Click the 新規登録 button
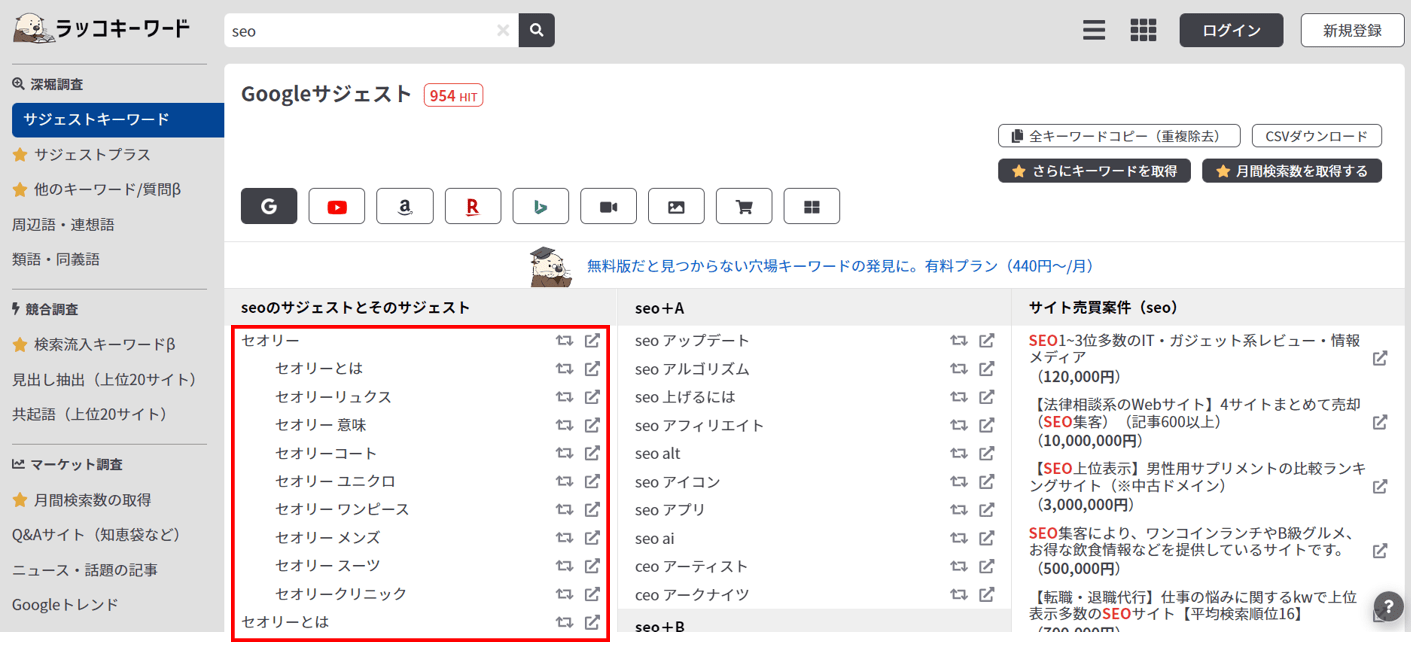The width and height of the screenshot is (1411, 657). [1352, 31]
